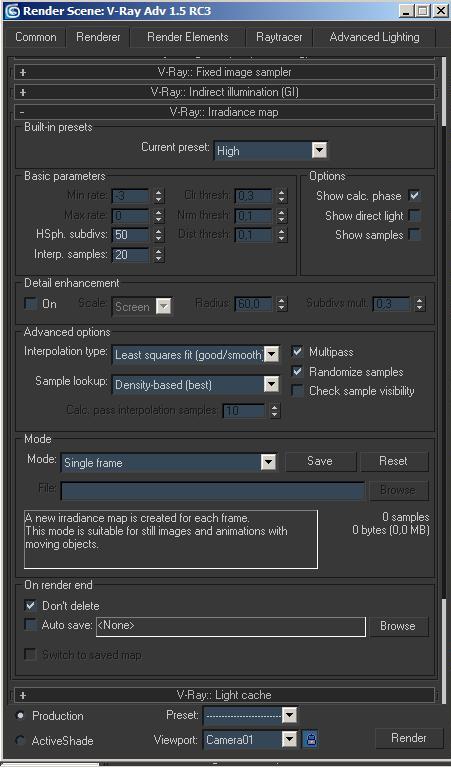Select the ActiveShade radio button
This screenshot has width=451, height=768.
coord(20,740)
